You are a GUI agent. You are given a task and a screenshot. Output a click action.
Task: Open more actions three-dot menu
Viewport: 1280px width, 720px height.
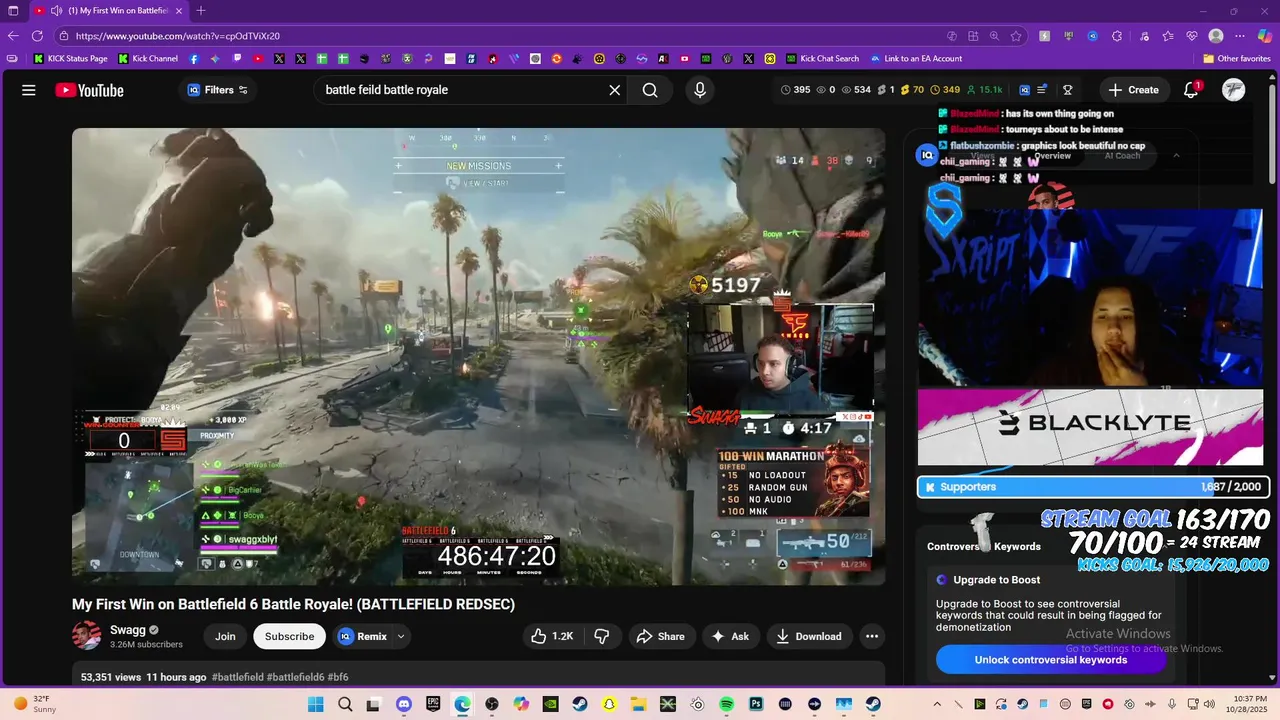click(x=872, y=636)
